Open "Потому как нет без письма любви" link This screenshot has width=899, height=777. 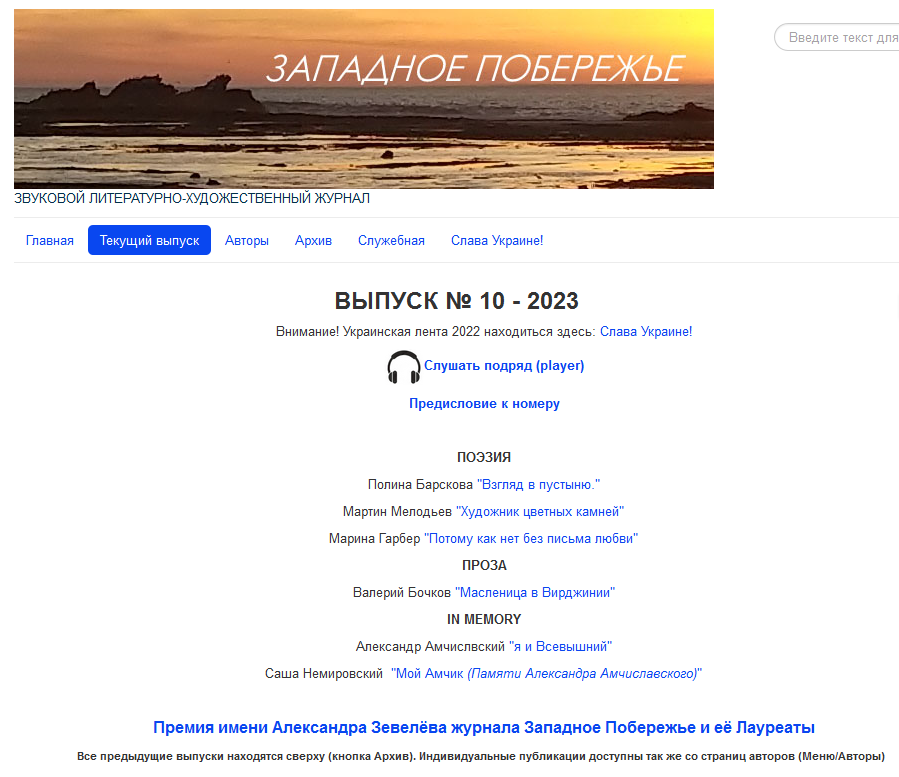point(531,538)
